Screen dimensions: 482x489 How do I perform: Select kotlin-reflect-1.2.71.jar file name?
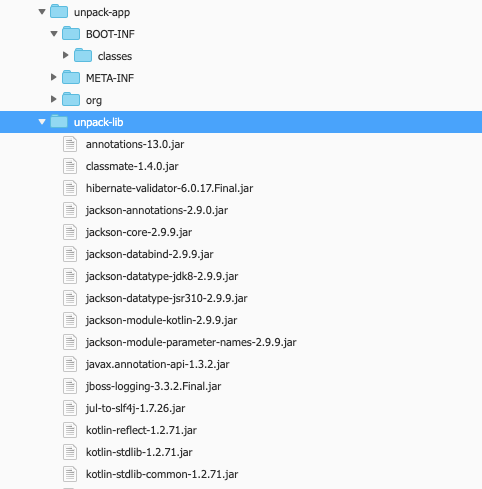click(141, 430)
